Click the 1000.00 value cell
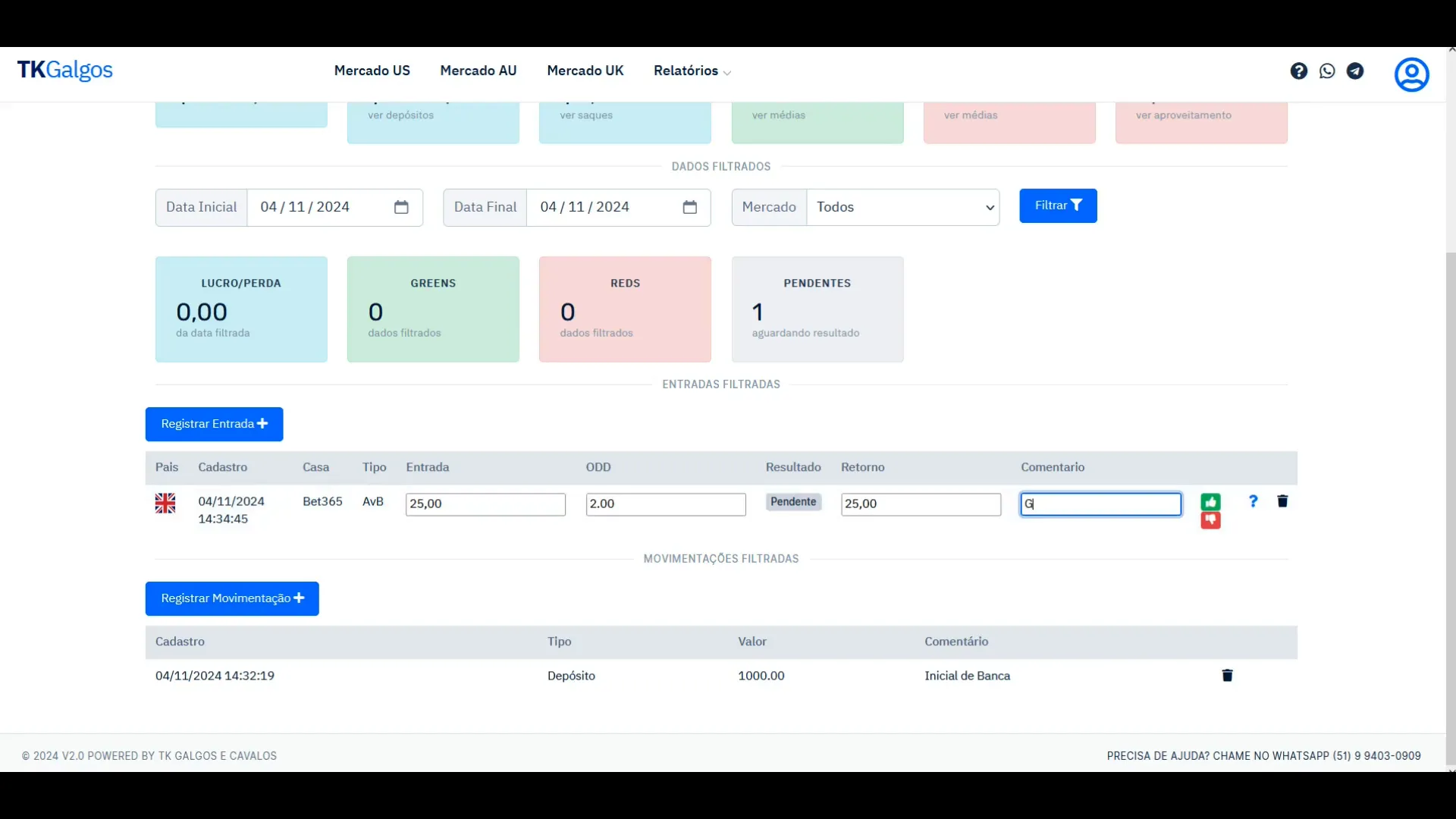Screen dimensions: 1456x819 (761, 676)
